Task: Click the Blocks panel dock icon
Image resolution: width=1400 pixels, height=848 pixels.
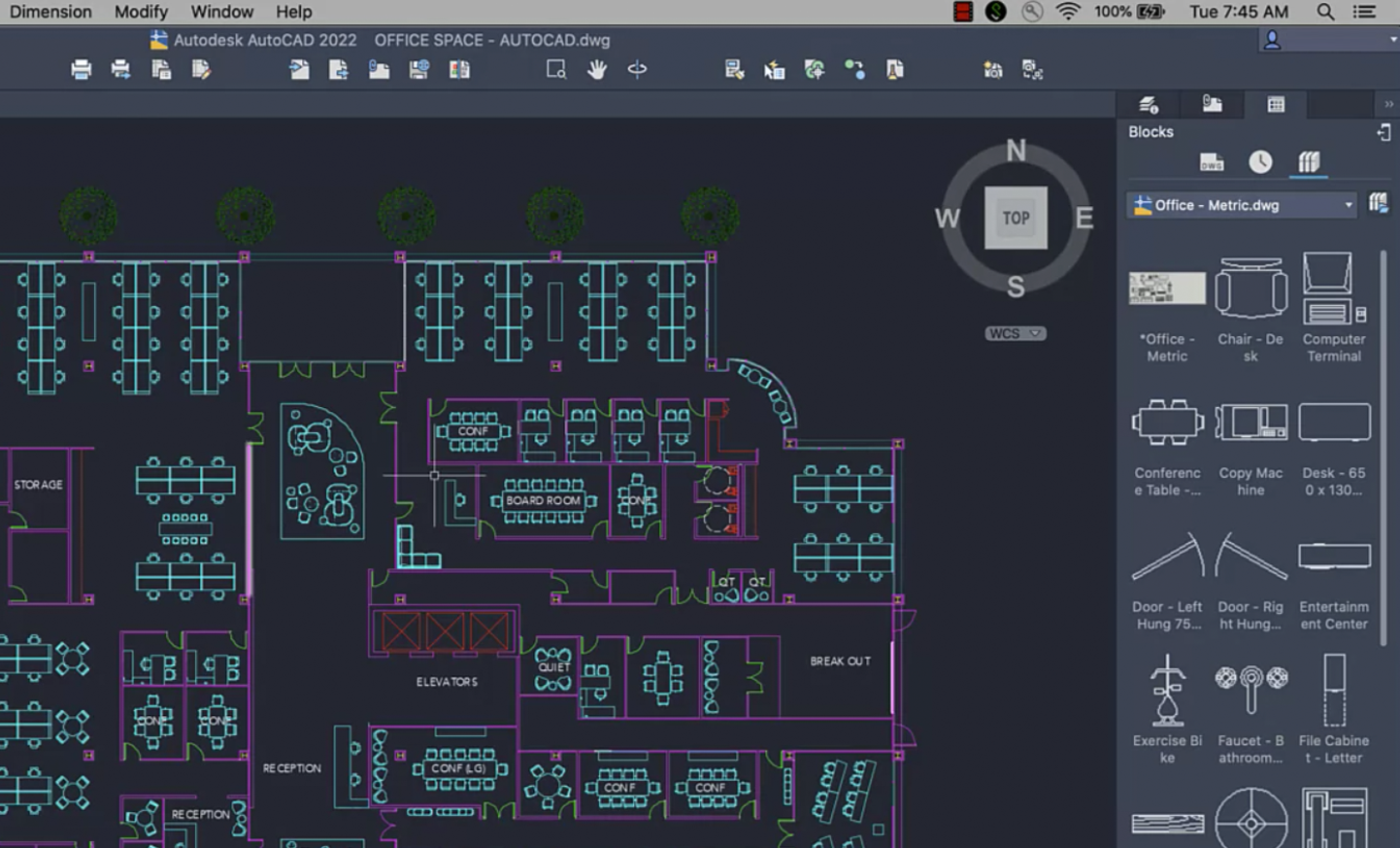Action: coord(1383,132)
